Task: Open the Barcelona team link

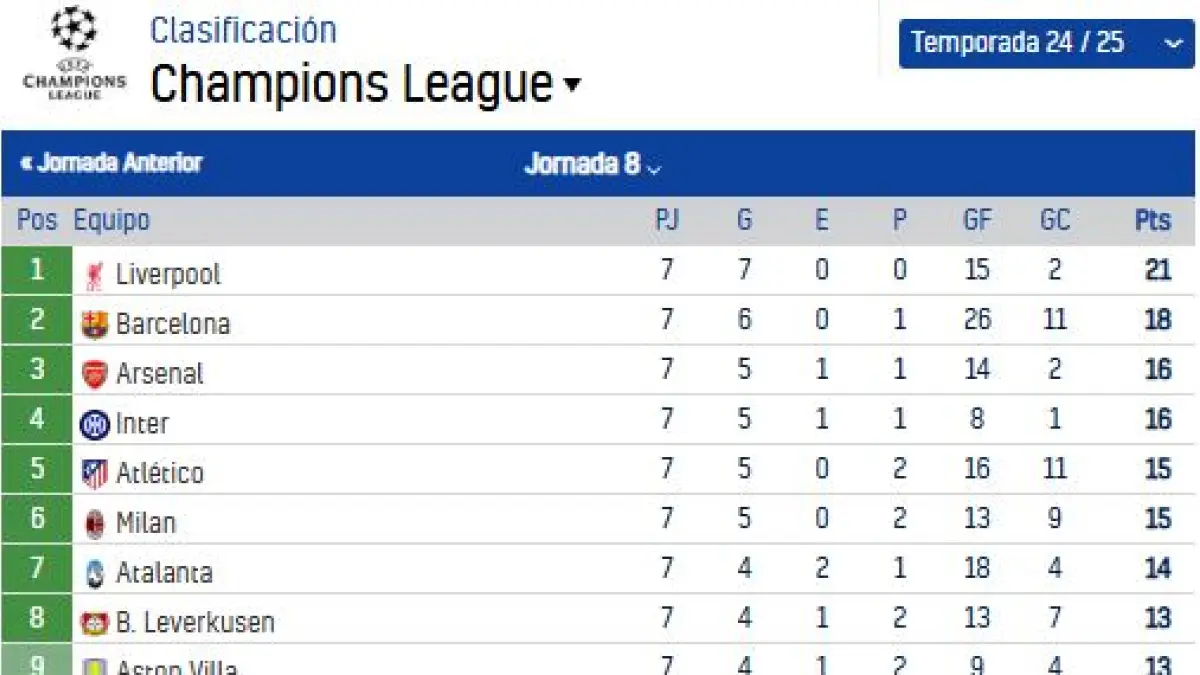Action: click(173, 324)
